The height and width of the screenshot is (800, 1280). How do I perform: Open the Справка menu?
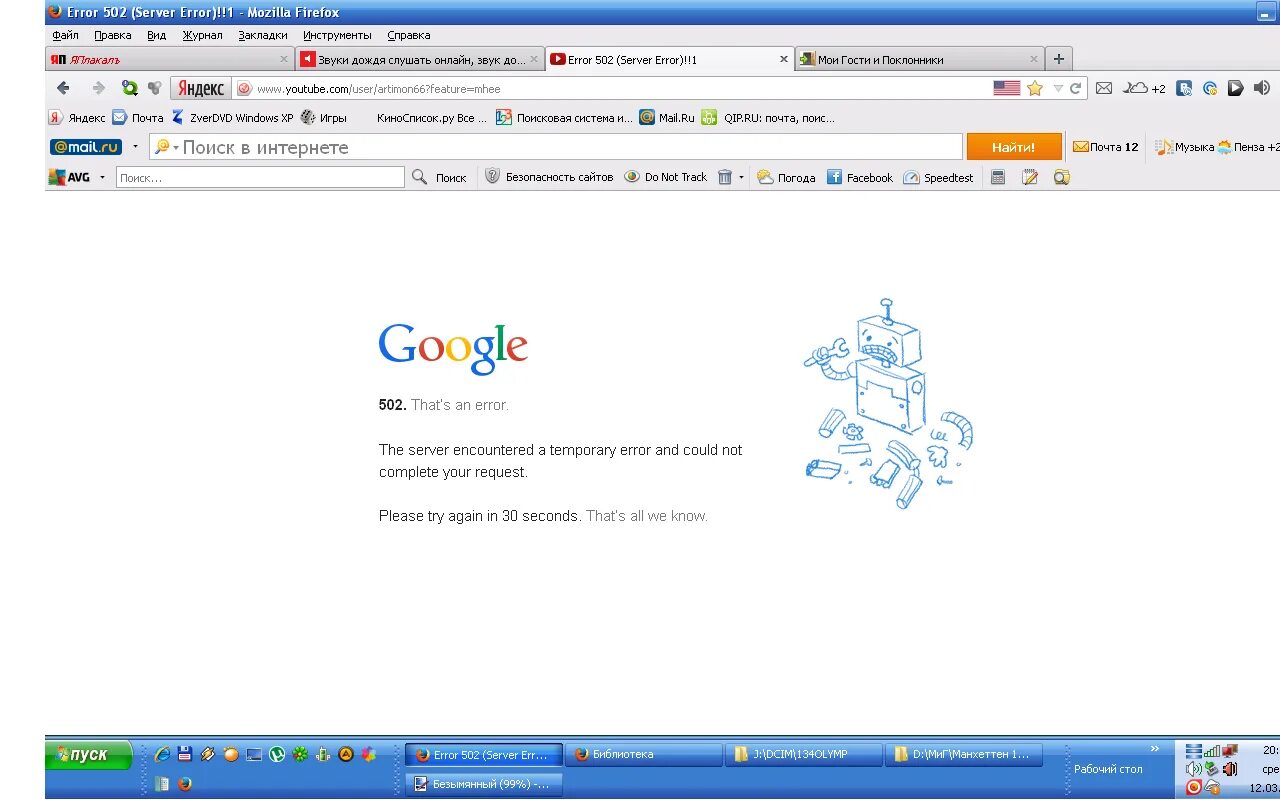pos(408,35)
